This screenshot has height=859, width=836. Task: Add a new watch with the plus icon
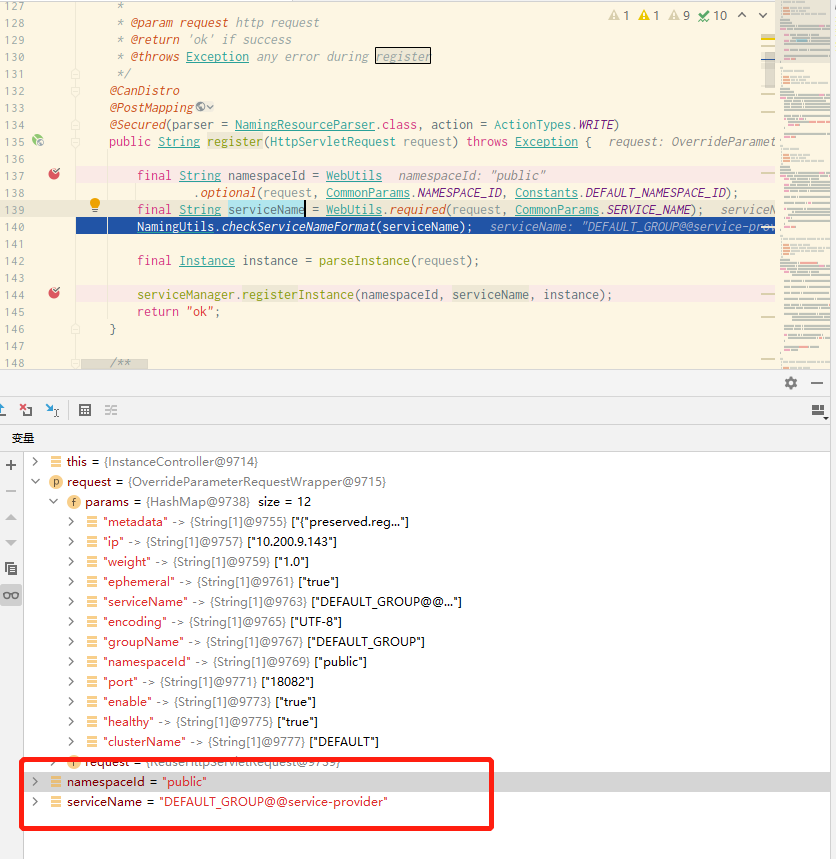coord(11,465)
